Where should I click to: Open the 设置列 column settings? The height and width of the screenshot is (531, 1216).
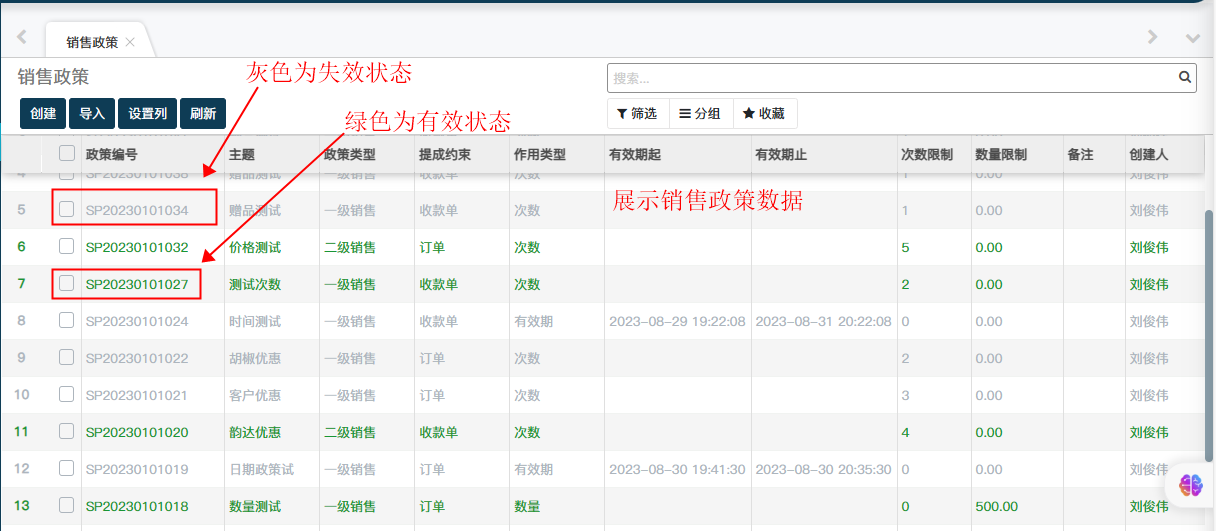coord(147,114)
